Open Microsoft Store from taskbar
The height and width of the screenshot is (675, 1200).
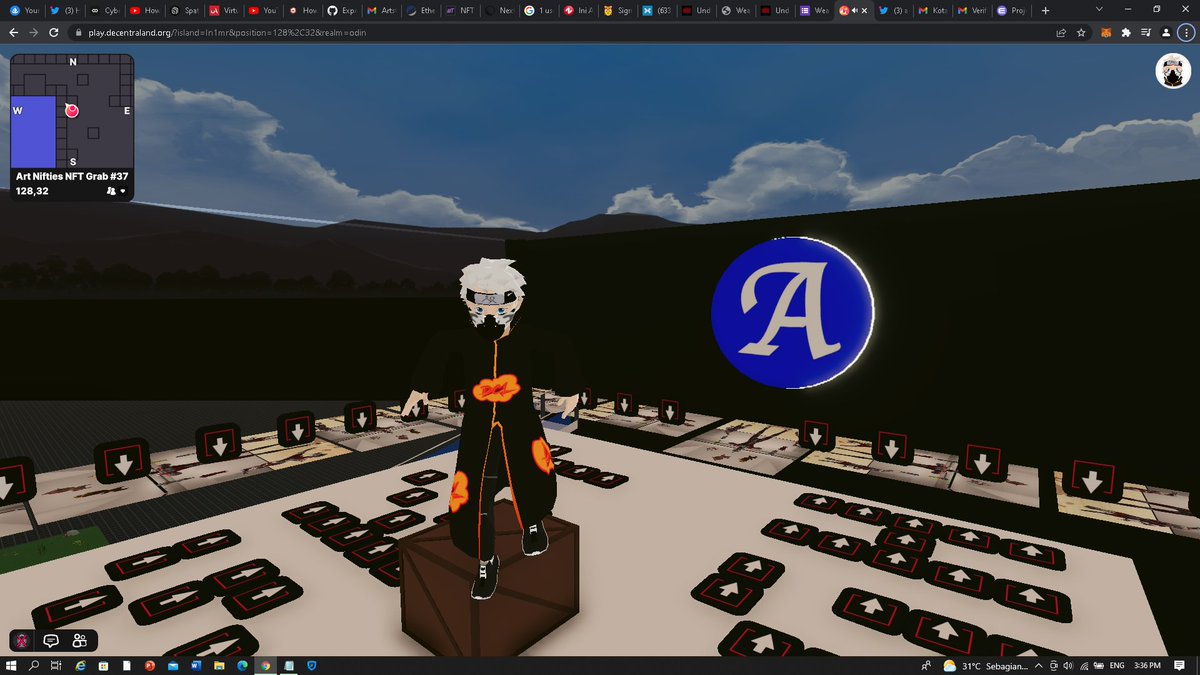coord(103,666)
